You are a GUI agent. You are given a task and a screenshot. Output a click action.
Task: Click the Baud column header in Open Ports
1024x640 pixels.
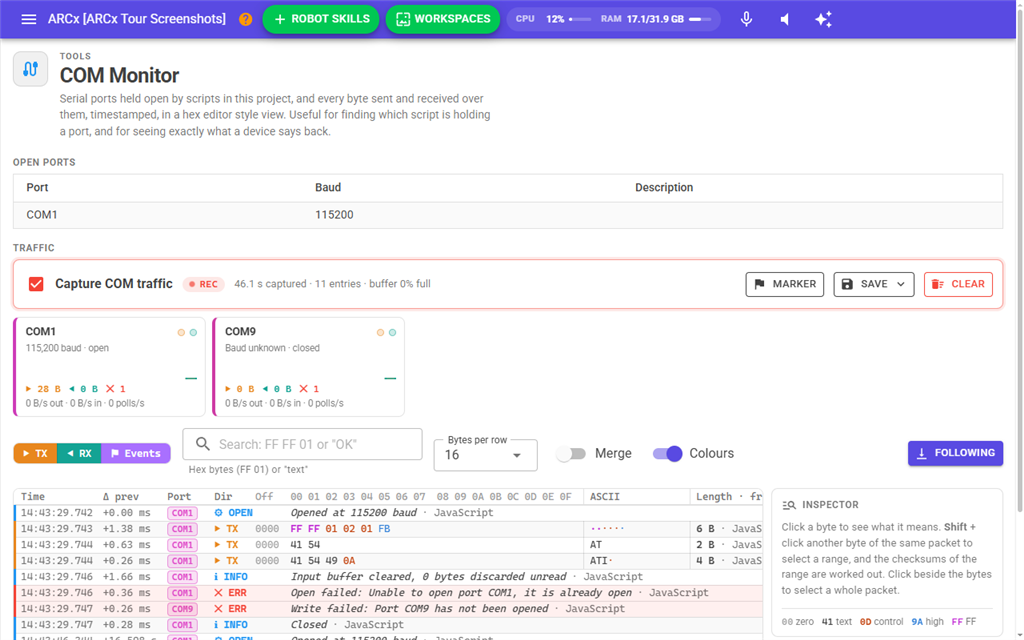328,187
